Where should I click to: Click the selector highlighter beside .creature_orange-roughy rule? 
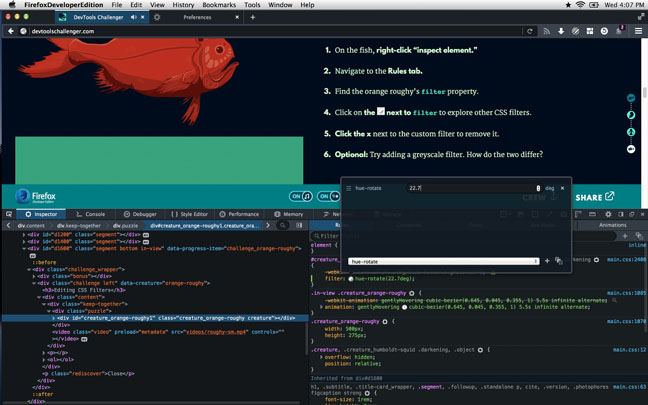[385, 321]
